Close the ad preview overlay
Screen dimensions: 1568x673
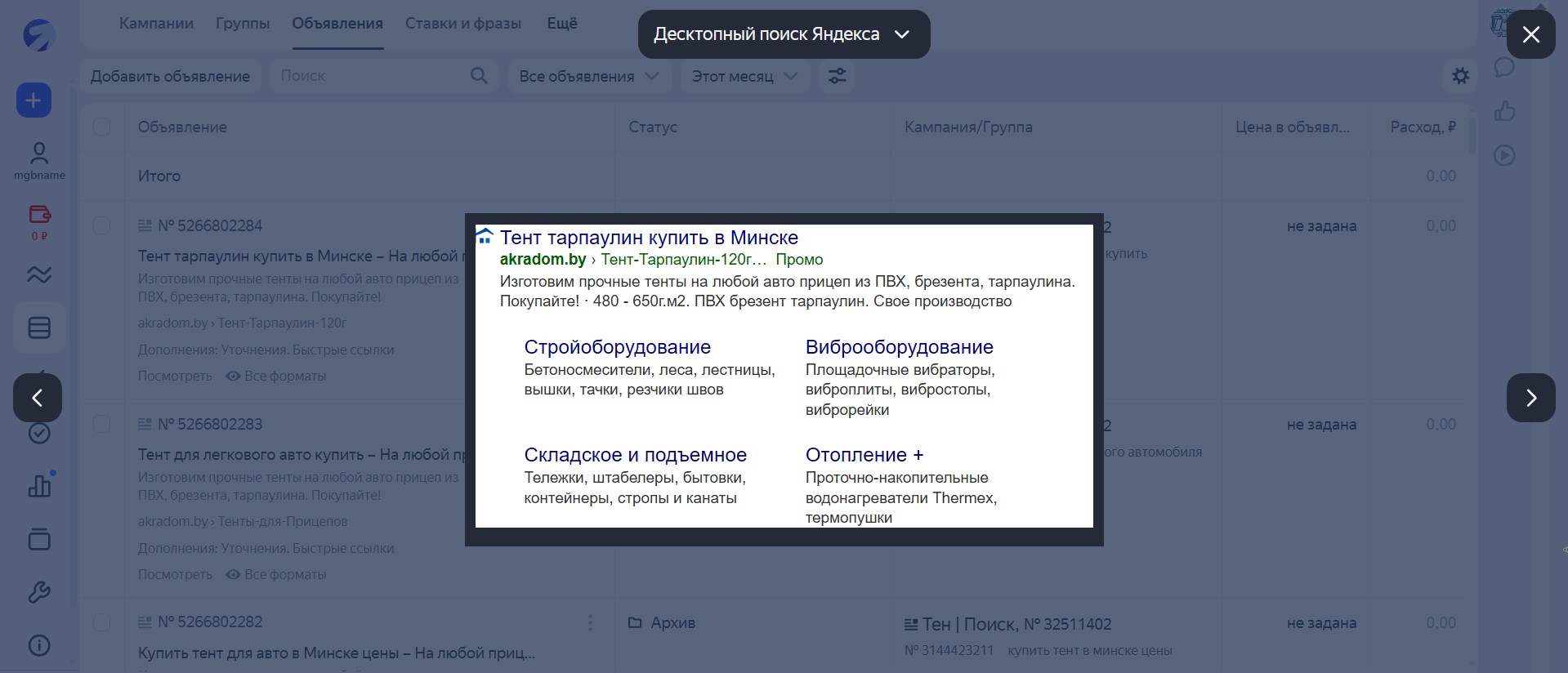coord(1530,34)
